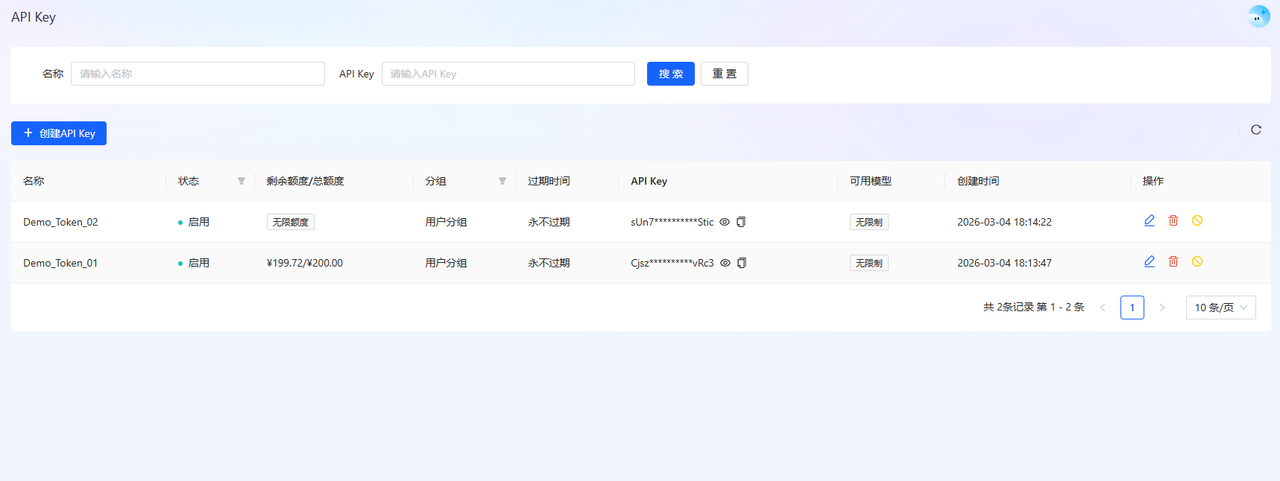Go to the previous page arrow
The image size is (1280, 481).
[1103, 307]
